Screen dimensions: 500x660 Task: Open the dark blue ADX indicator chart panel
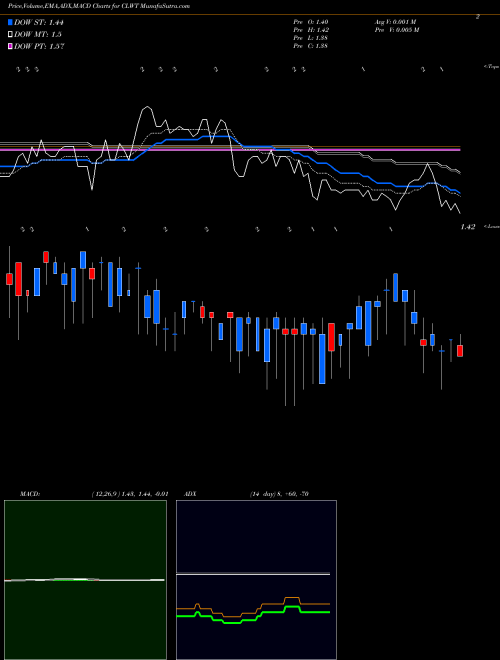pyautogui.click(x=256, y=580)
